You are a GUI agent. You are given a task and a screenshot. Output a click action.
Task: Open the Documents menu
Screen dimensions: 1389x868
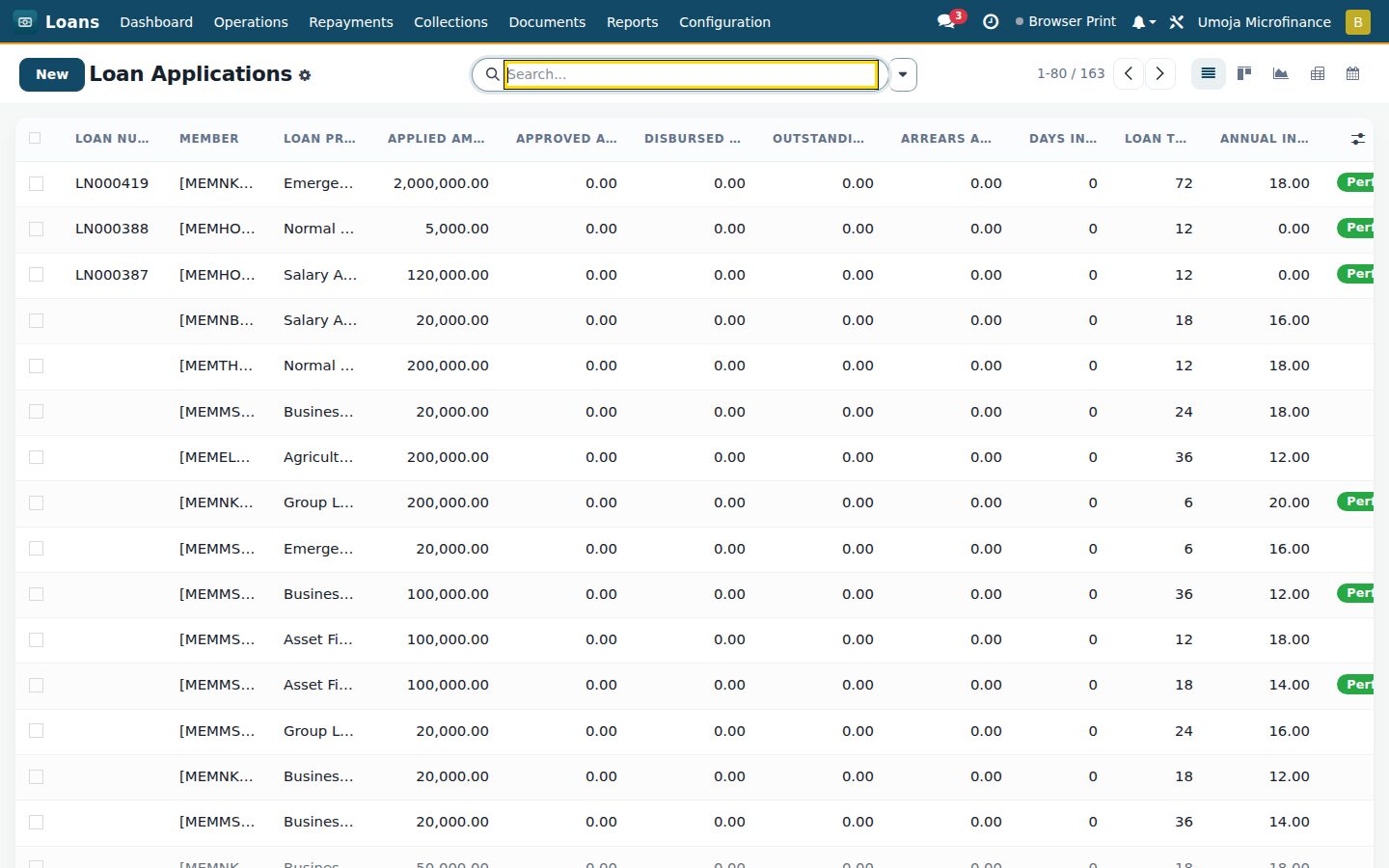pos(547,21)
